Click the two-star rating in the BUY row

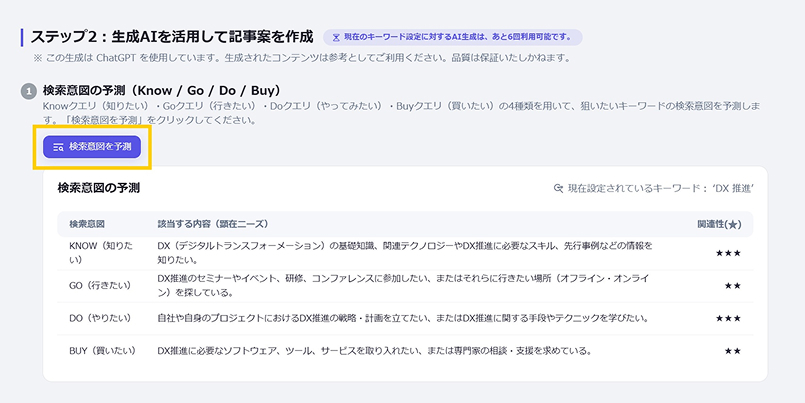point(732,351)
